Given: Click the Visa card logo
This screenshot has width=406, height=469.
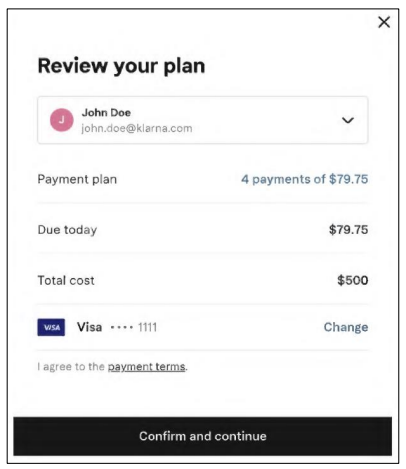Looking at the screenshot, I should (51, 327).
